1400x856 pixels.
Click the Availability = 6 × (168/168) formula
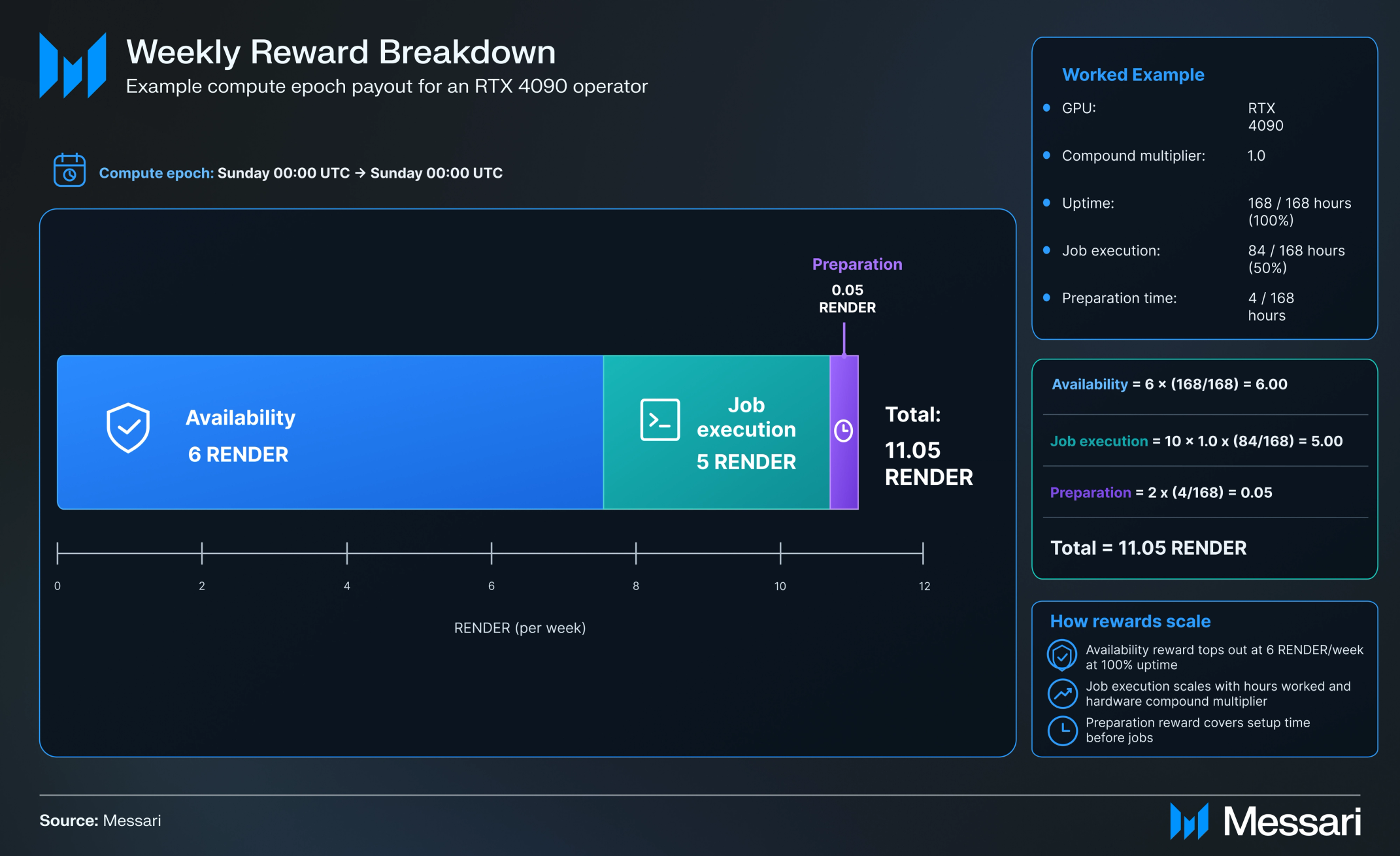(1169, 384)
